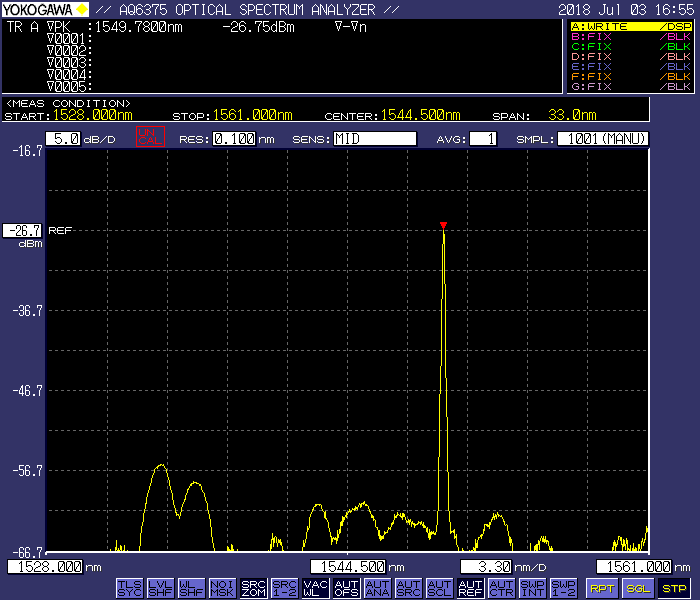The image size is (700, 600).
Task: Toggle the SGL single sweep mode
Action: click(637, 588)
